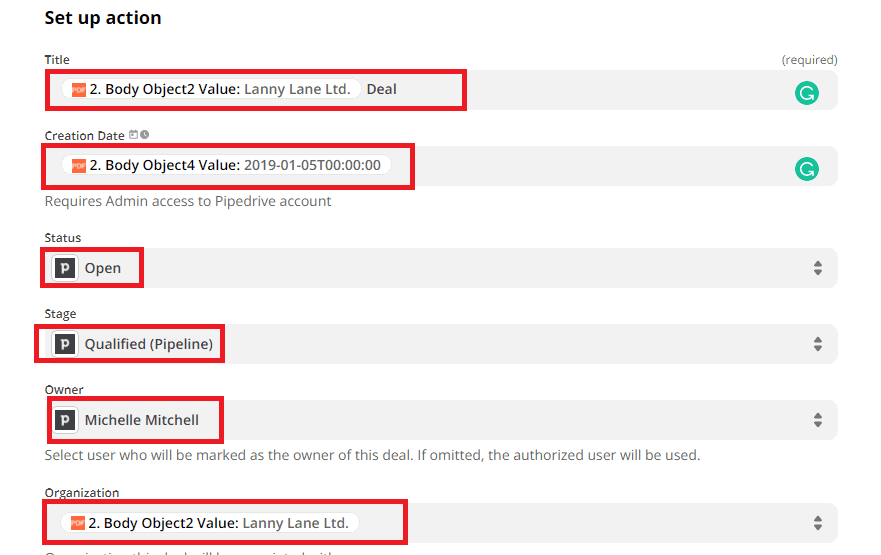Click the Grammarly icon in the Title field
This screenshot has height=555, width=881.
(x=806, y=93)
